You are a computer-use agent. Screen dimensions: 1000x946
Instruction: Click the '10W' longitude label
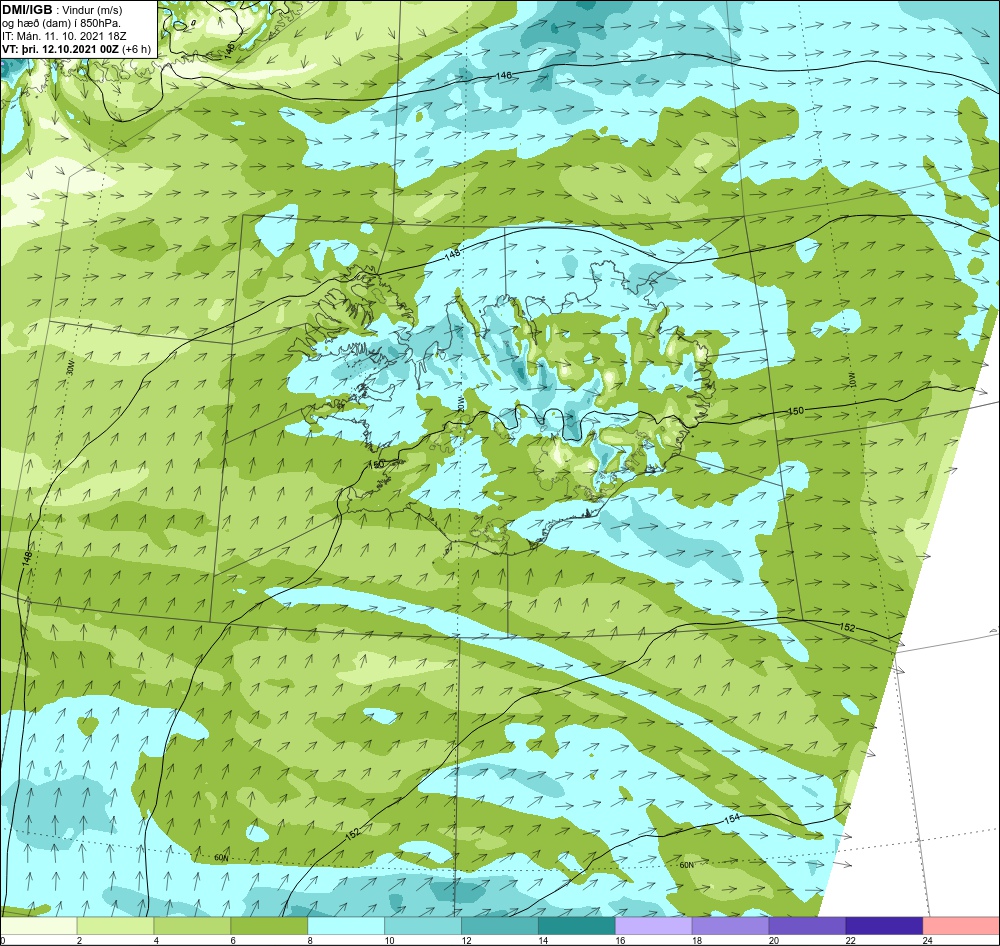coord(852,379)
